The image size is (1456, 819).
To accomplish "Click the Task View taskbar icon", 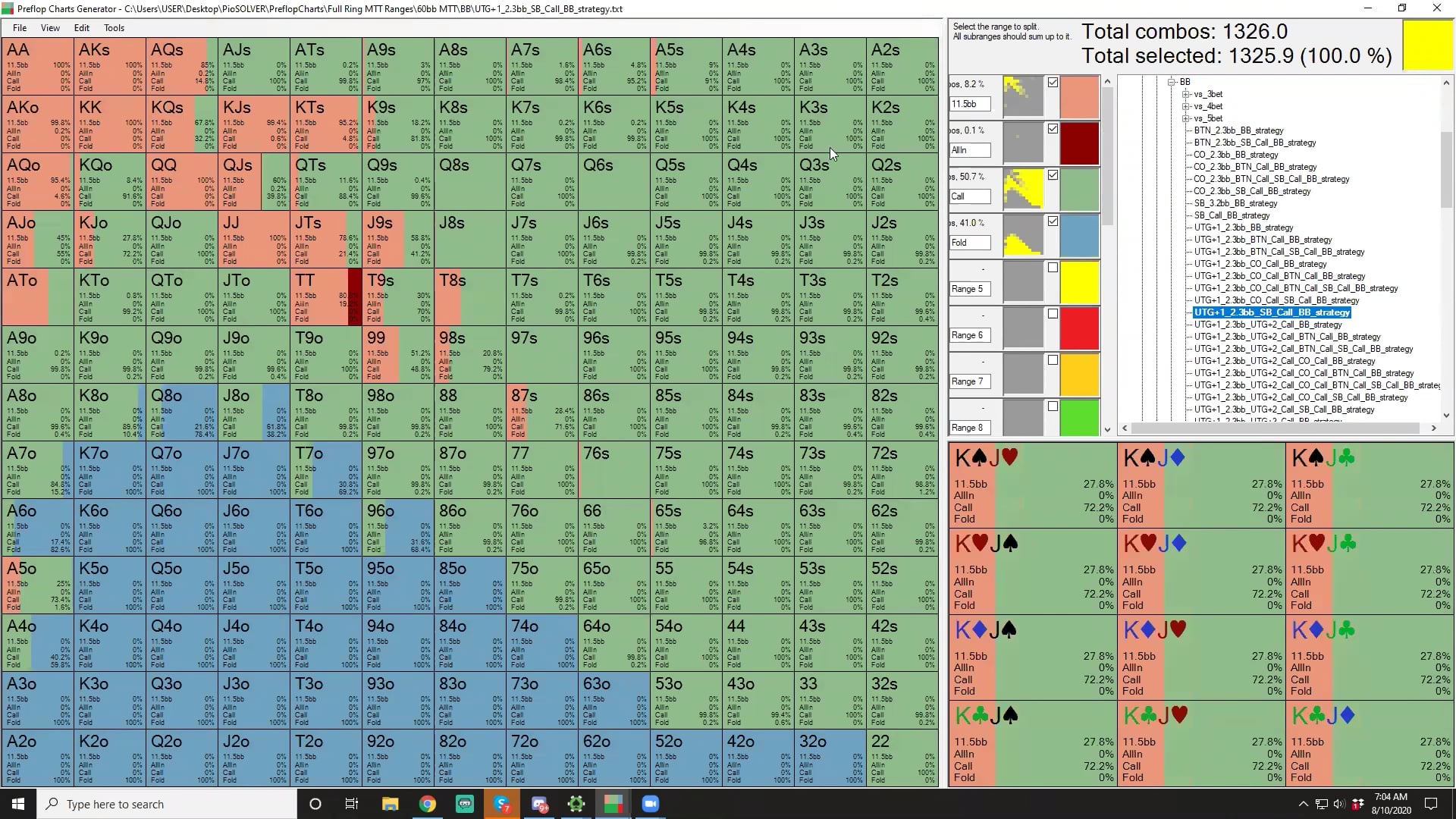I will 352,804.
